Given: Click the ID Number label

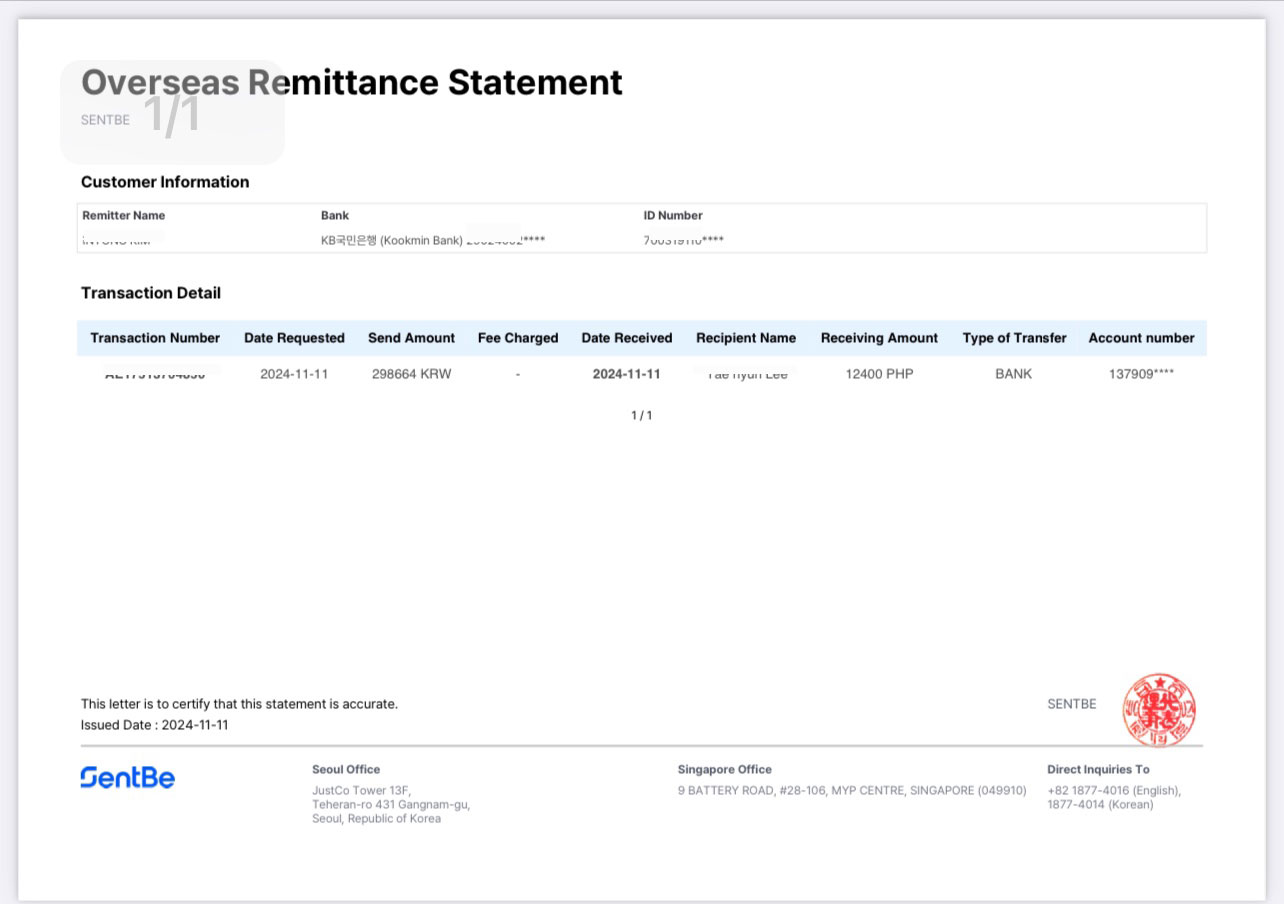Looking at the screenshot, I should point(673,215).
